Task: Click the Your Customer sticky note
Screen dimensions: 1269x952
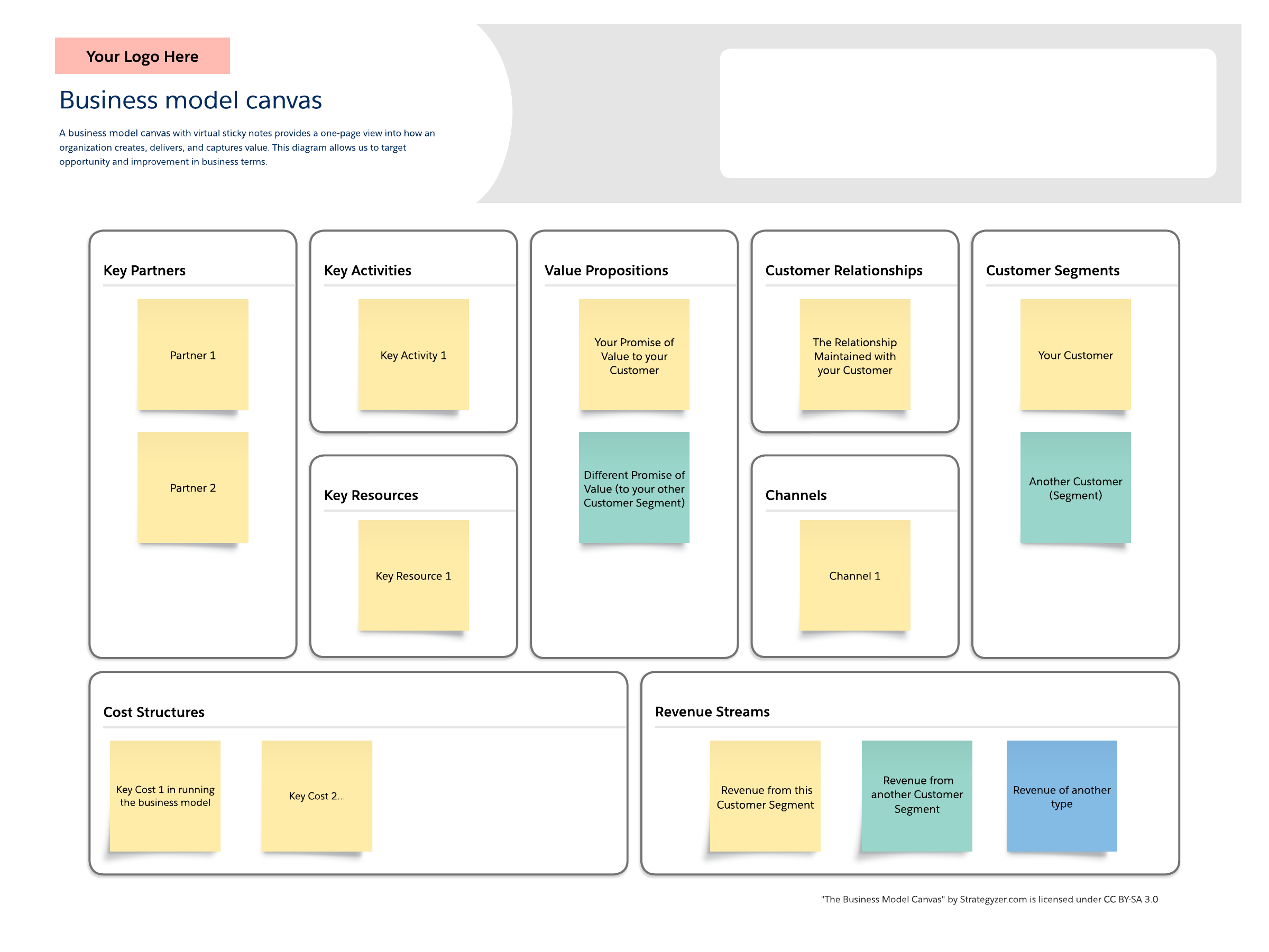Action: pos(1074,354)
